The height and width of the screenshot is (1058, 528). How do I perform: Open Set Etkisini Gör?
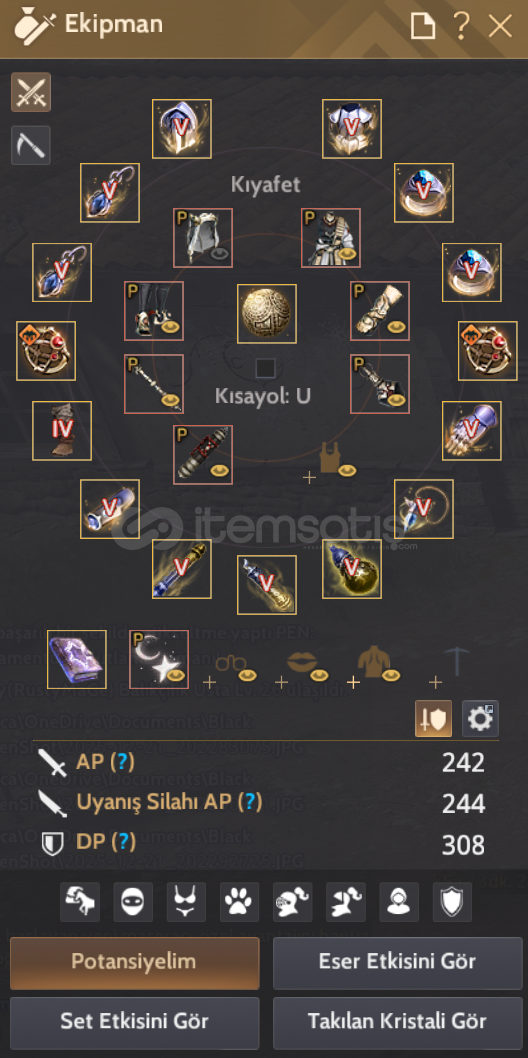click(x=134, y=1022)
